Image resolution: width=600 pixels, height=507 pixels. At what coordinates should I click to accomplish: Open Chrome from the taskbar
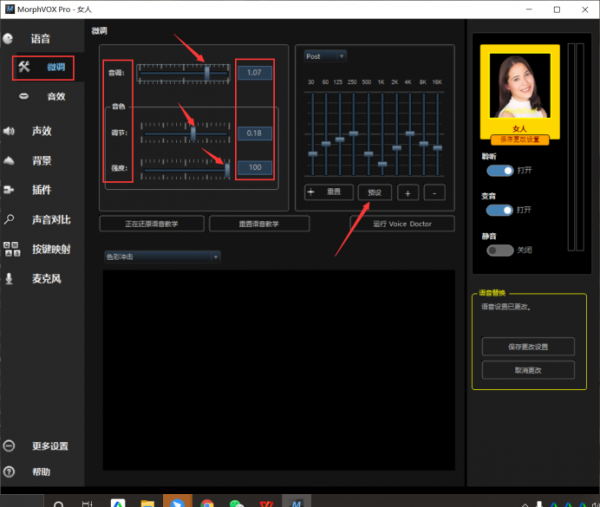tap(207, 502)
